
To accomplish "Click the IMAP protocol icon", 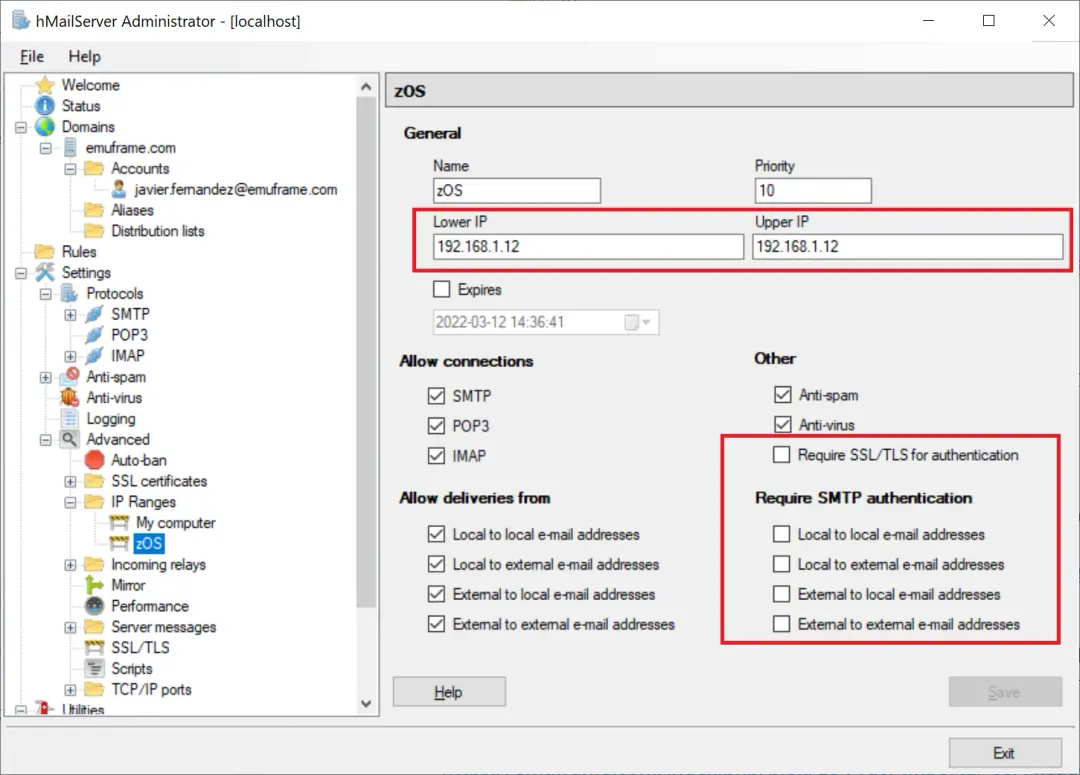I will pos(94,355).
